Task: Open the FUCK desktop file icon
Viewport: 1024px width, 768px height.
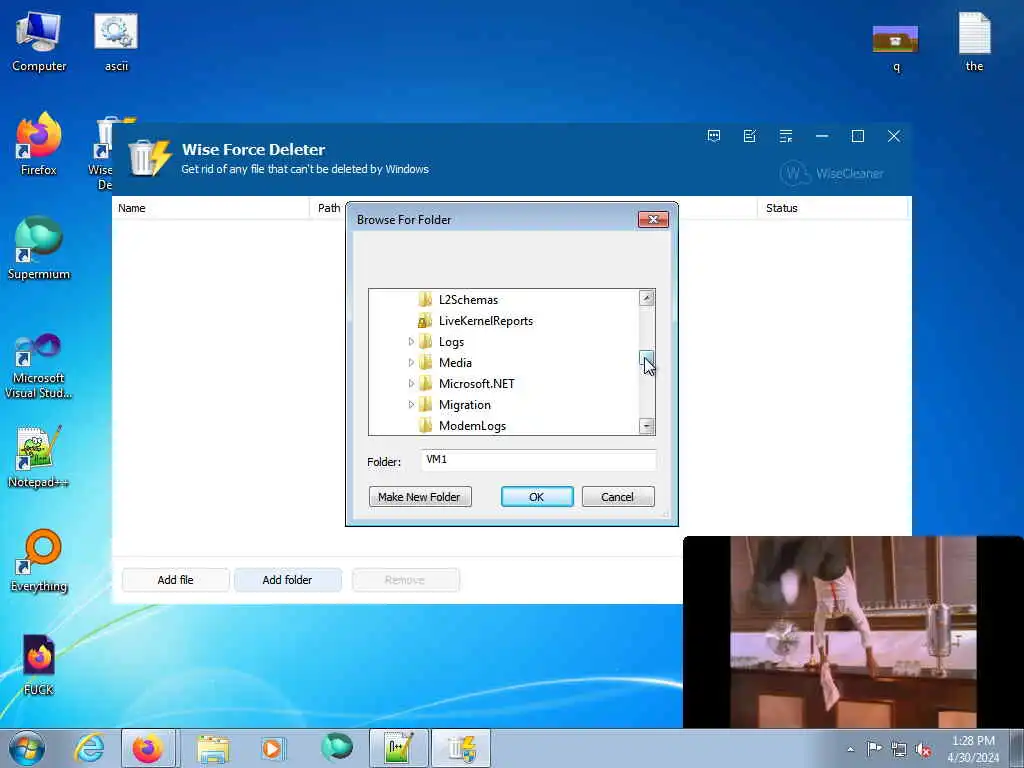Action: point(39,665)
